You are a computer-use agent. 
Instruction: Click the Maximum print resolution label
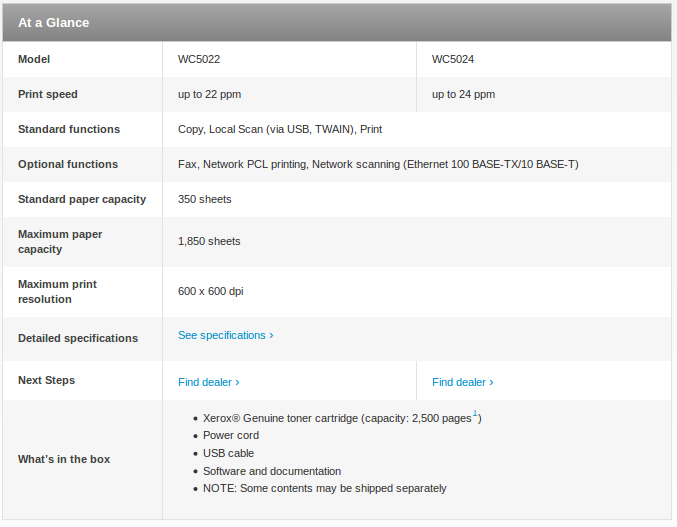tap(57, 292)
